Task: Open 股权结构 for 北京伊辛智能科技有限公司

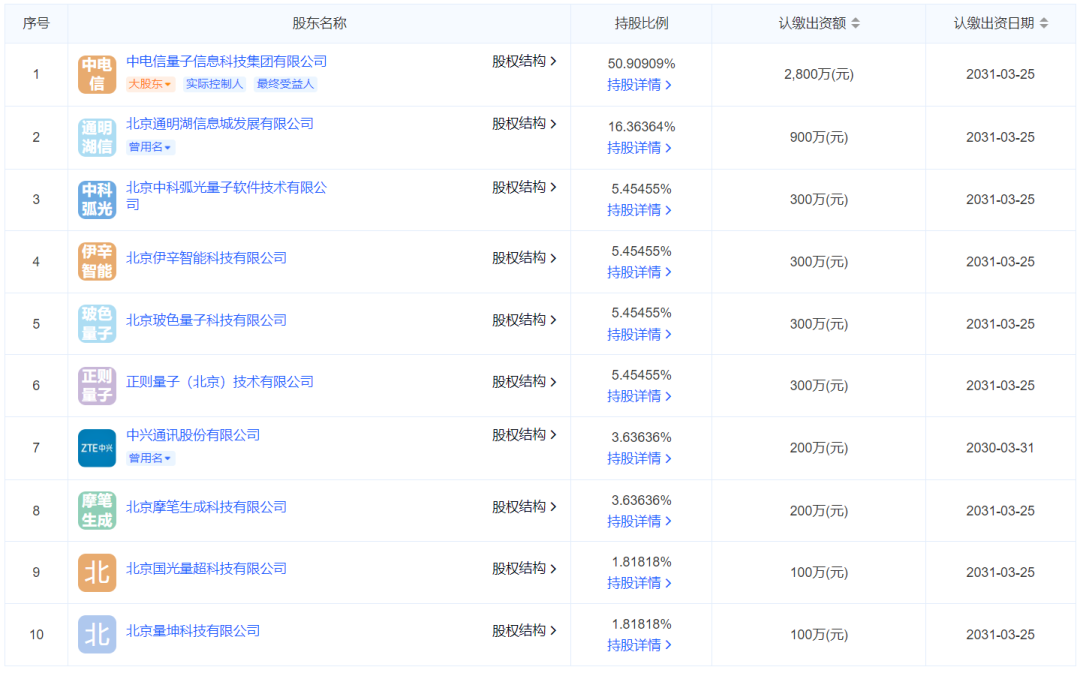Action: 524,258
